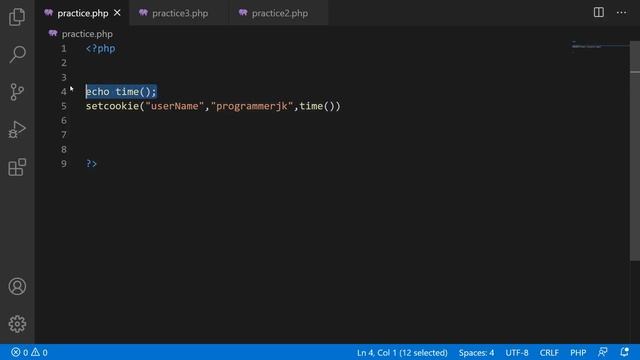
Task: Click the "programmerjk" string
Action: point(252,106)
